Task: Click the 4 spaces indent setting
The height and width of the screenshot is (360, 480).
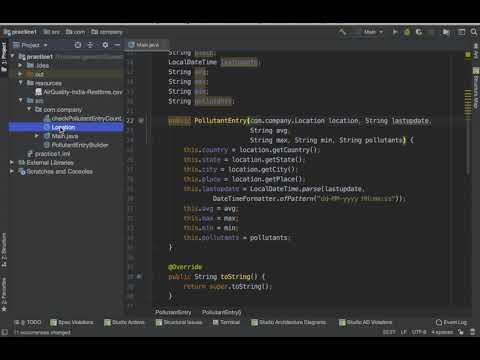Action: [x=442, y=332]
